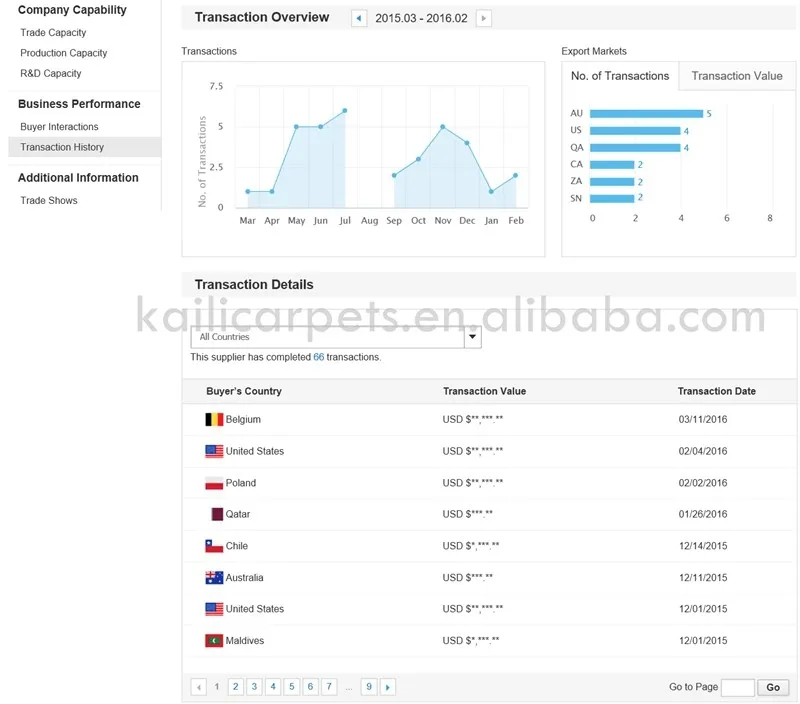
Task: Jump to page 9 in pagination
Action: [369, 687]
